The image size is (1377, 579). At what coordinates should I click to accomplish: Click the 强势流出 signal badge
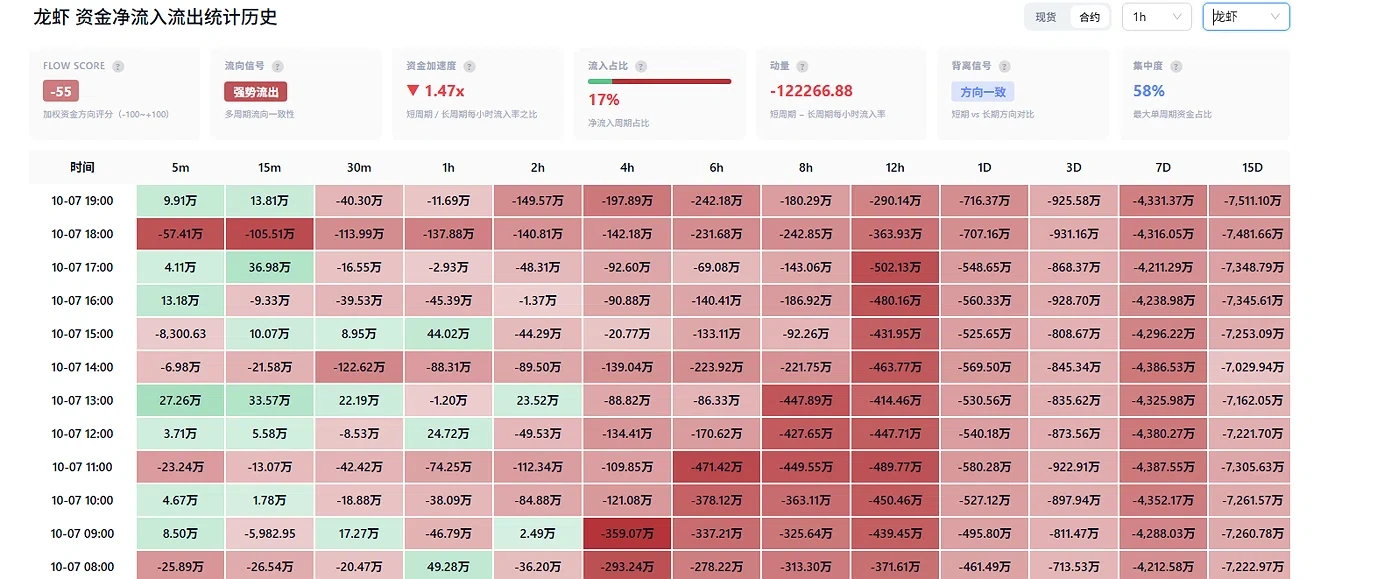pyautogui.click(x=256, y=92)
